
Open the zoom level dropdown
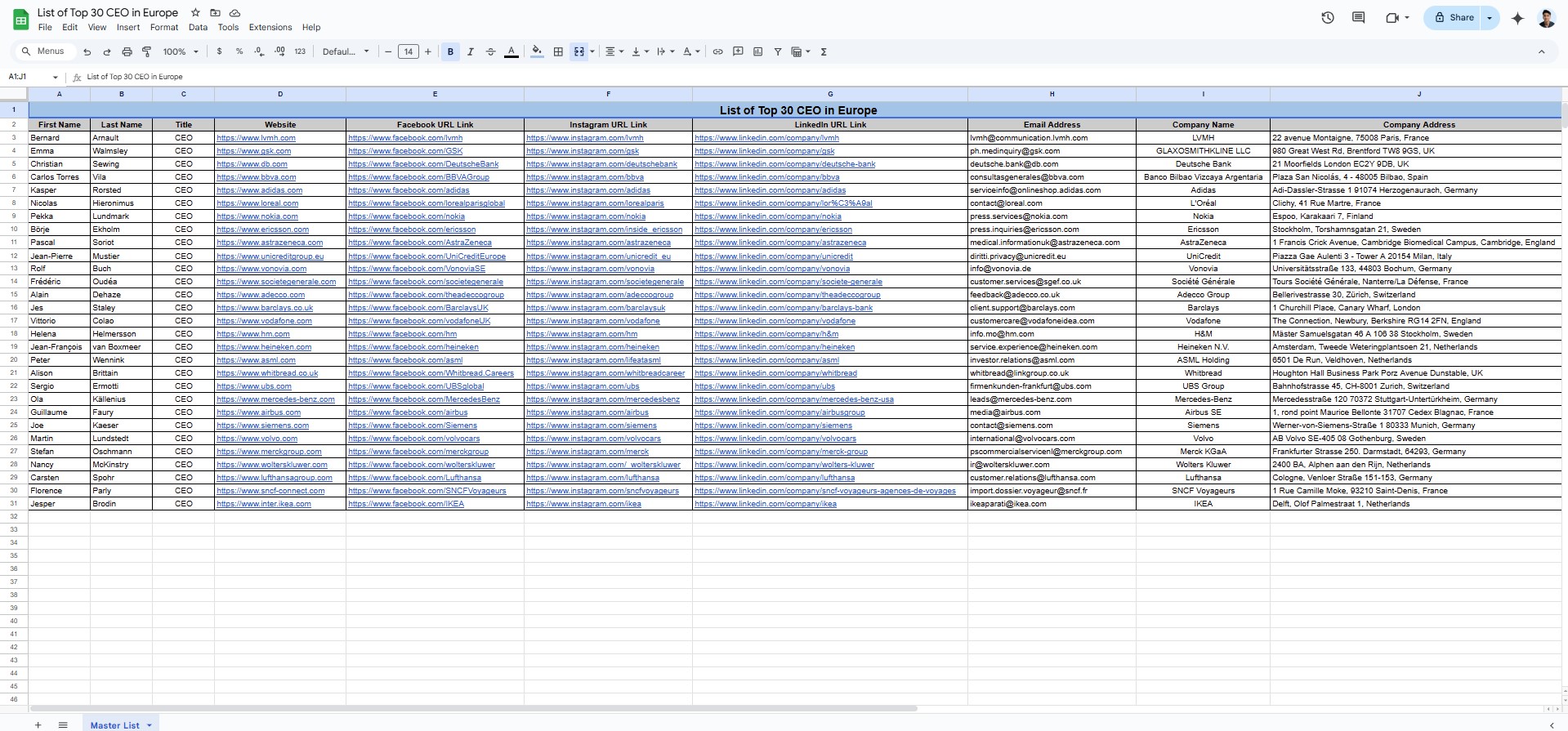coord(181,51)
